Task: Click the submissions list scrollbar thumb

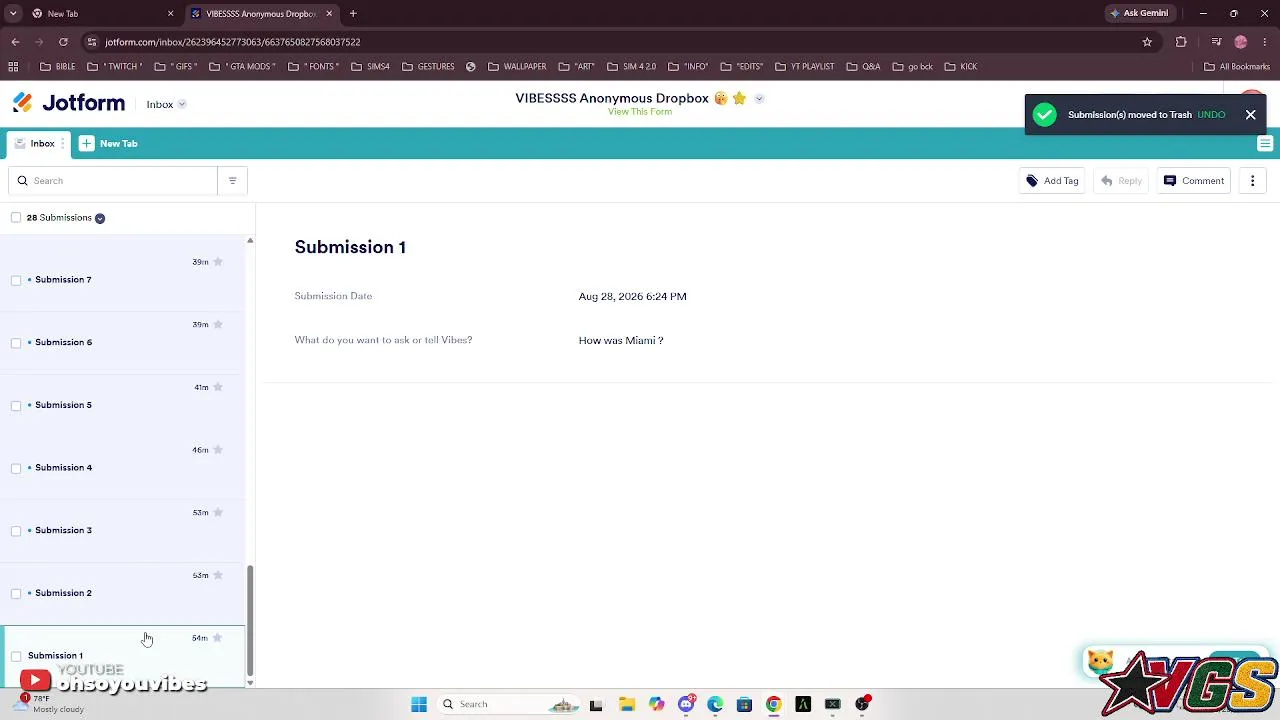Action: (x=250, y=620)
